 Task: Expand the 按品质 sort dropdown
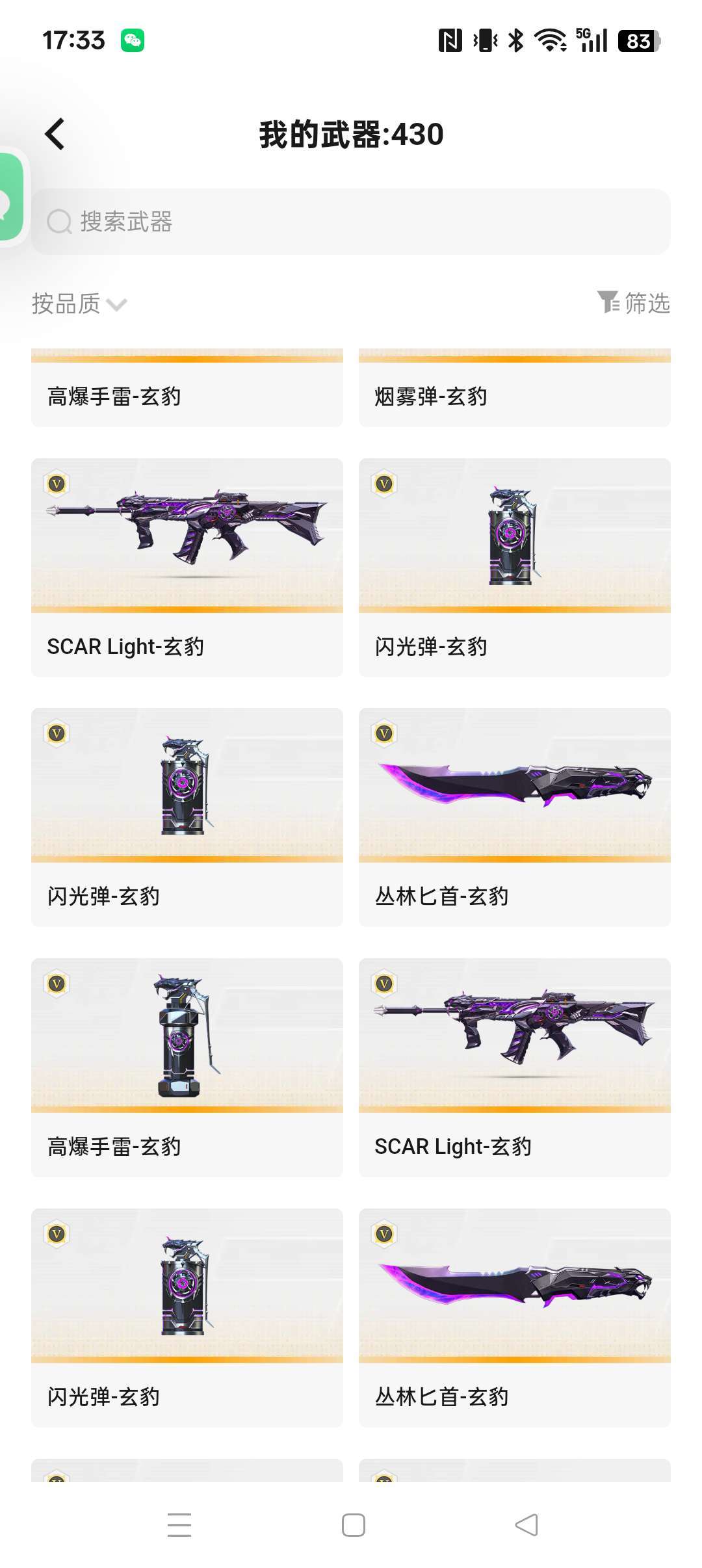pos(79,304)
